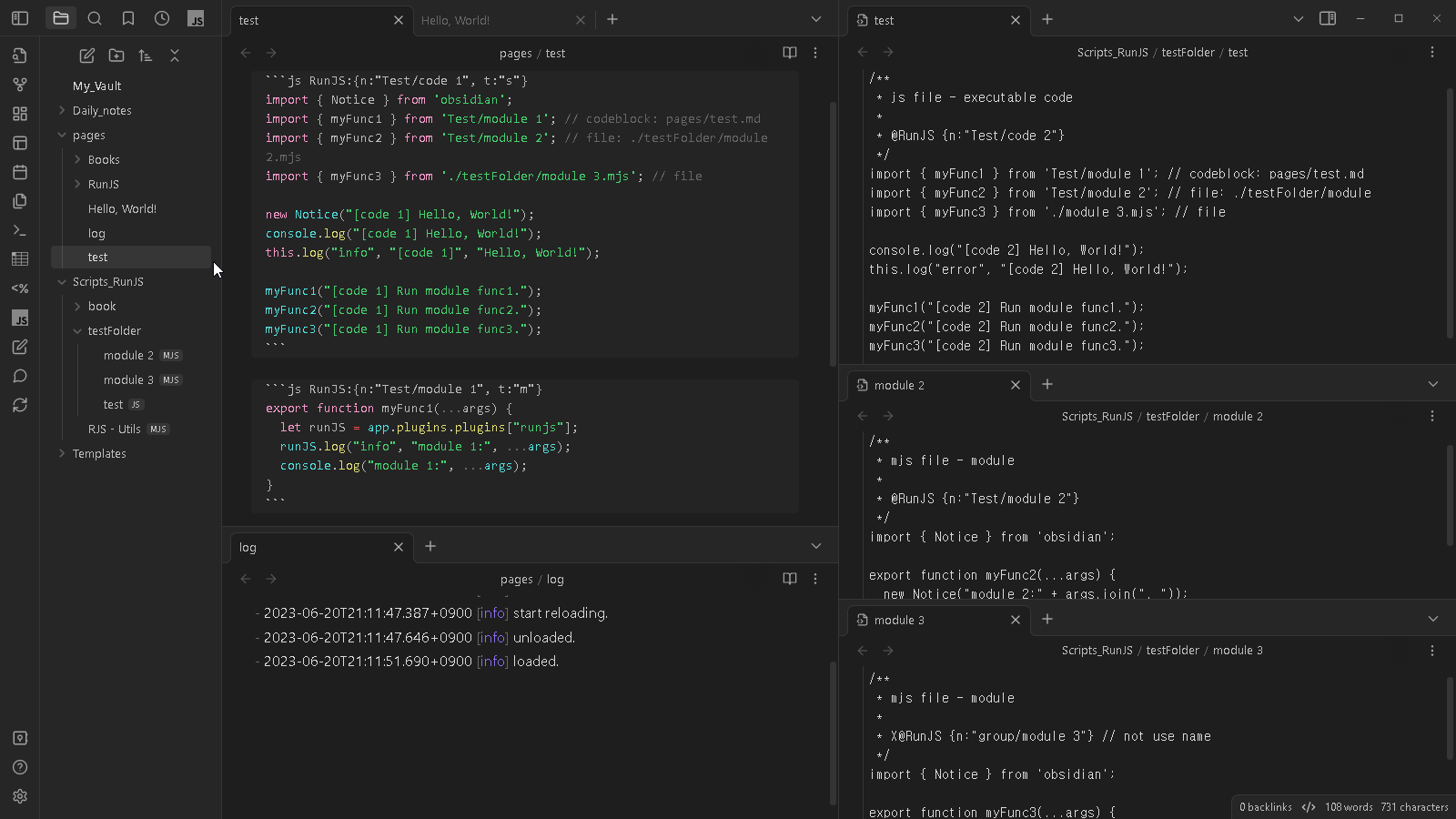
Task: Add new tab in log pane
Action: pyautogui.click(x=430, y=546)
